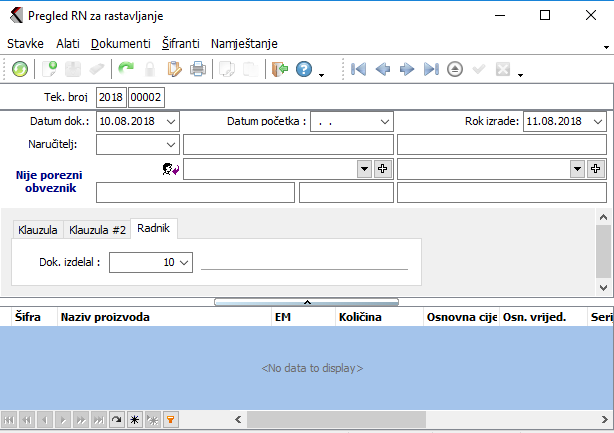The width and height of the screenshot is (614, 433).
Task: Open the Datum početka date dropdown
Action: [385, 121]
